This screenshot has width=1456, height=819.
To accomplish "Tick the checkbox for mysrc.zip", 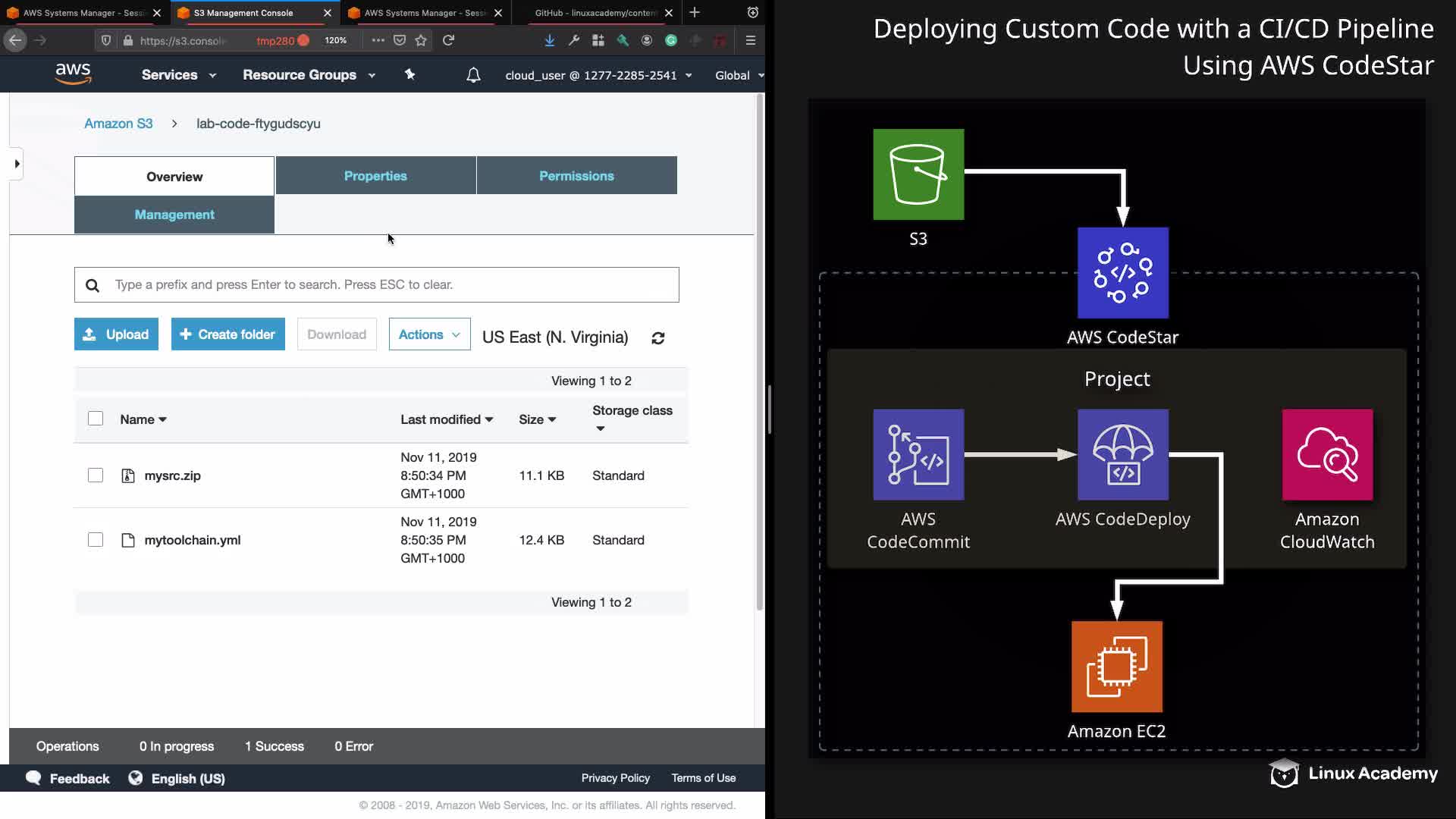I will click(x=96, y=475).
